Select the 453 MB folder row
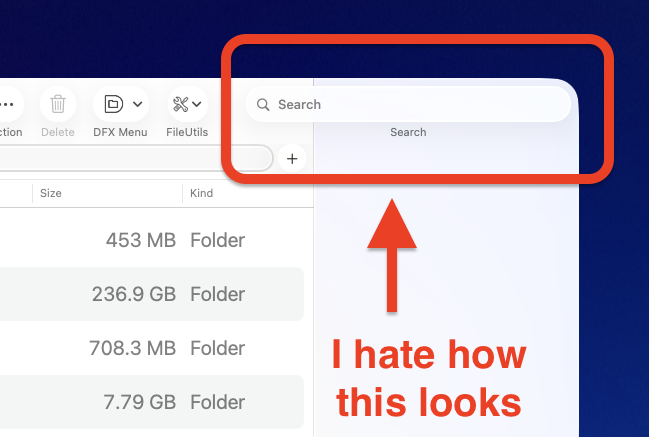This screenshot has width=649, height=437. click(x=152, y=240)
